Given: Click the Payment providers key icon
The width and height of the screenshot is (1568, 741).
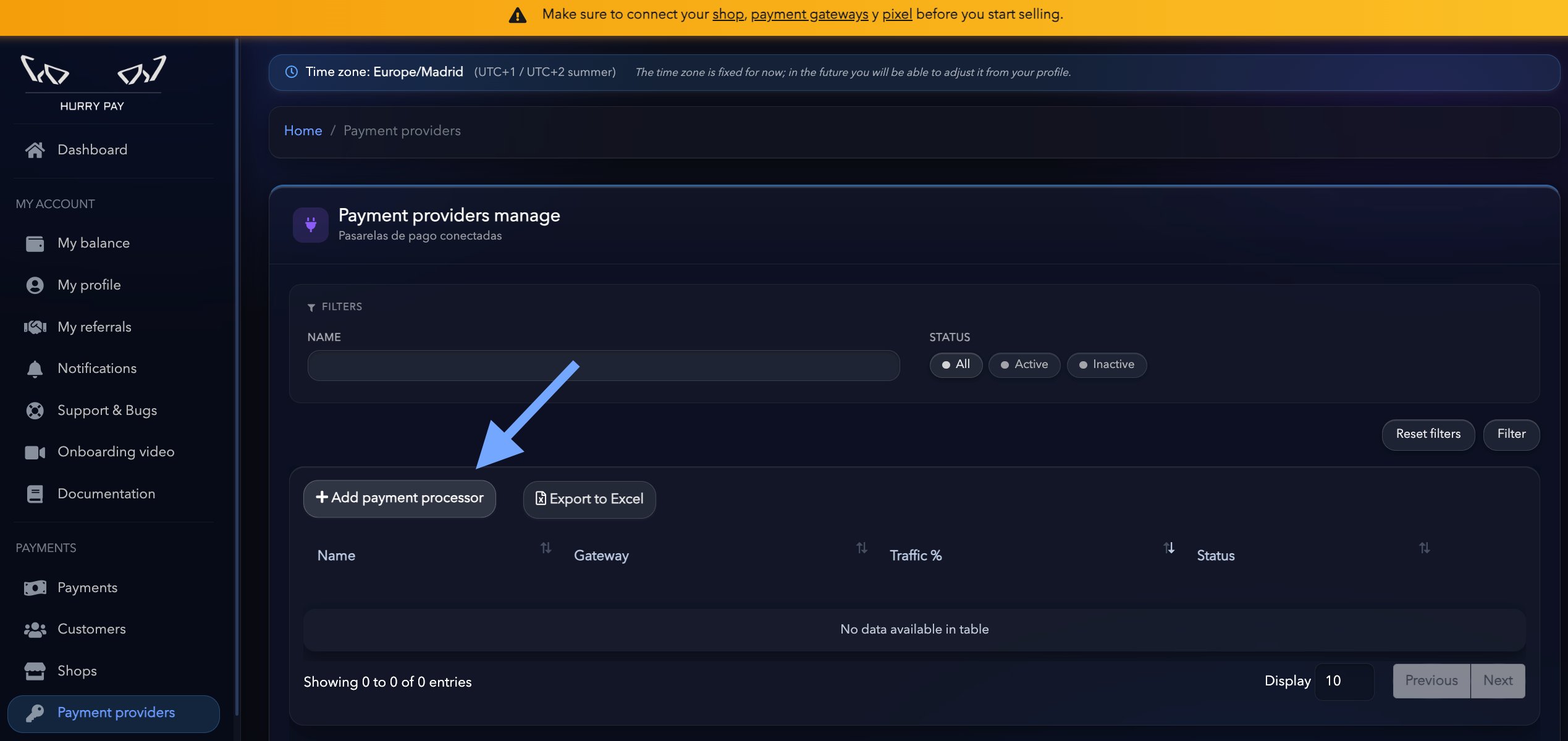Looking at the screenshot, I should click(x=35, y=713).
